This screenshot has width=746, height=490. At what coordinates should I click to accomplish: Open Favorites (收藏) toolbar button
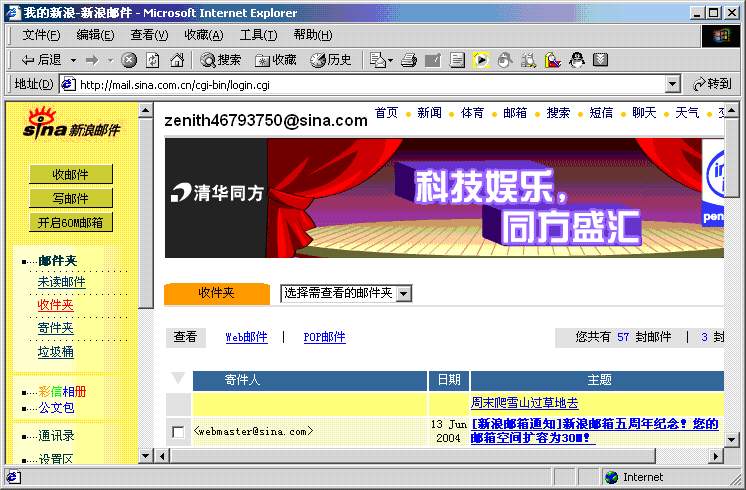click(x=276, y=60)
